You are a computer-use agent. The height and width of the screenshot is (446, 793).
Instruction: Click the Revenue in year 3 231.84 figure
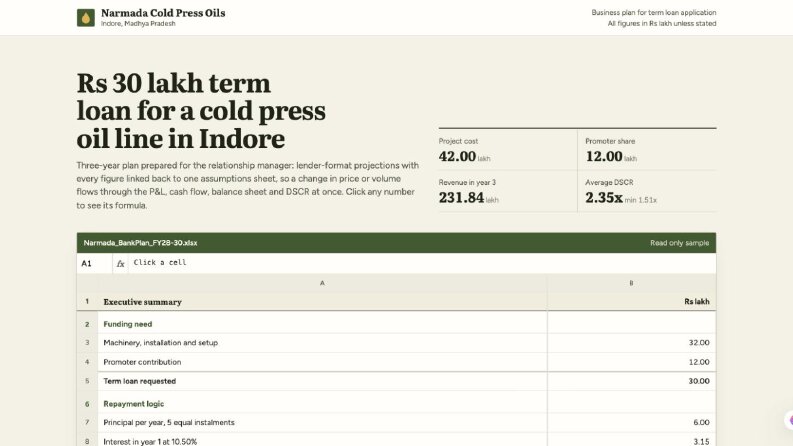pyautogui.click(x=461, y=197)
